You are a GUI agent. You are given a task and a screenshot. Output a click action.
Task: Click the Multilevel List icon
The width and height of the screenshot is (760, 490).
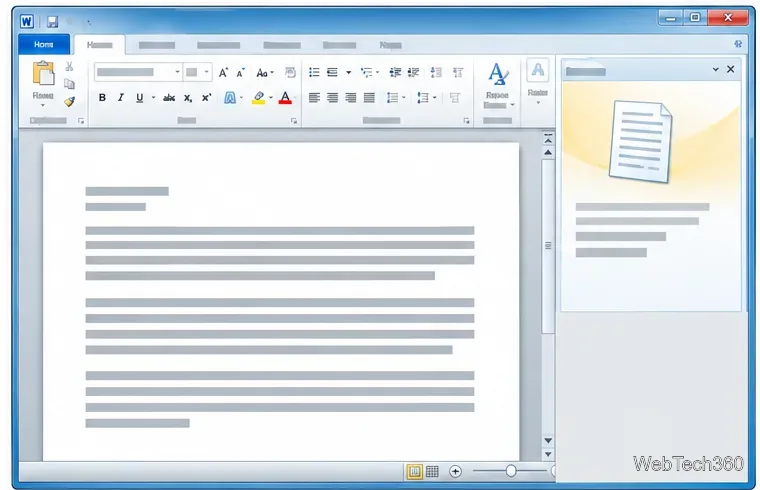tap(367, 72)
